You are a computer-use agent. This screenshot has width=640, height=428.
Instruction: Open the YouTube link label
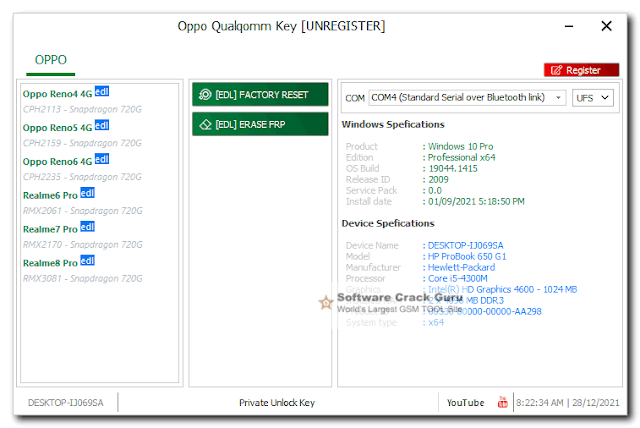(x=465, y=403)
